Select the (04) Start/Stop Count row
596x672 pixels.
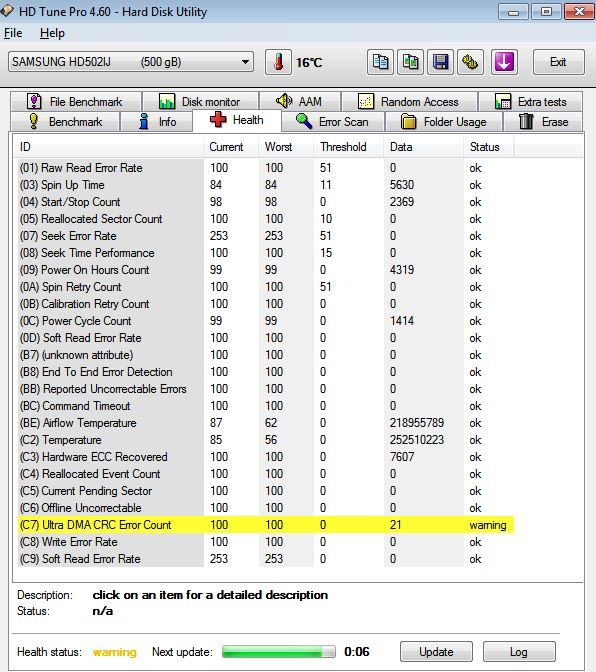(x=266, y=202)
